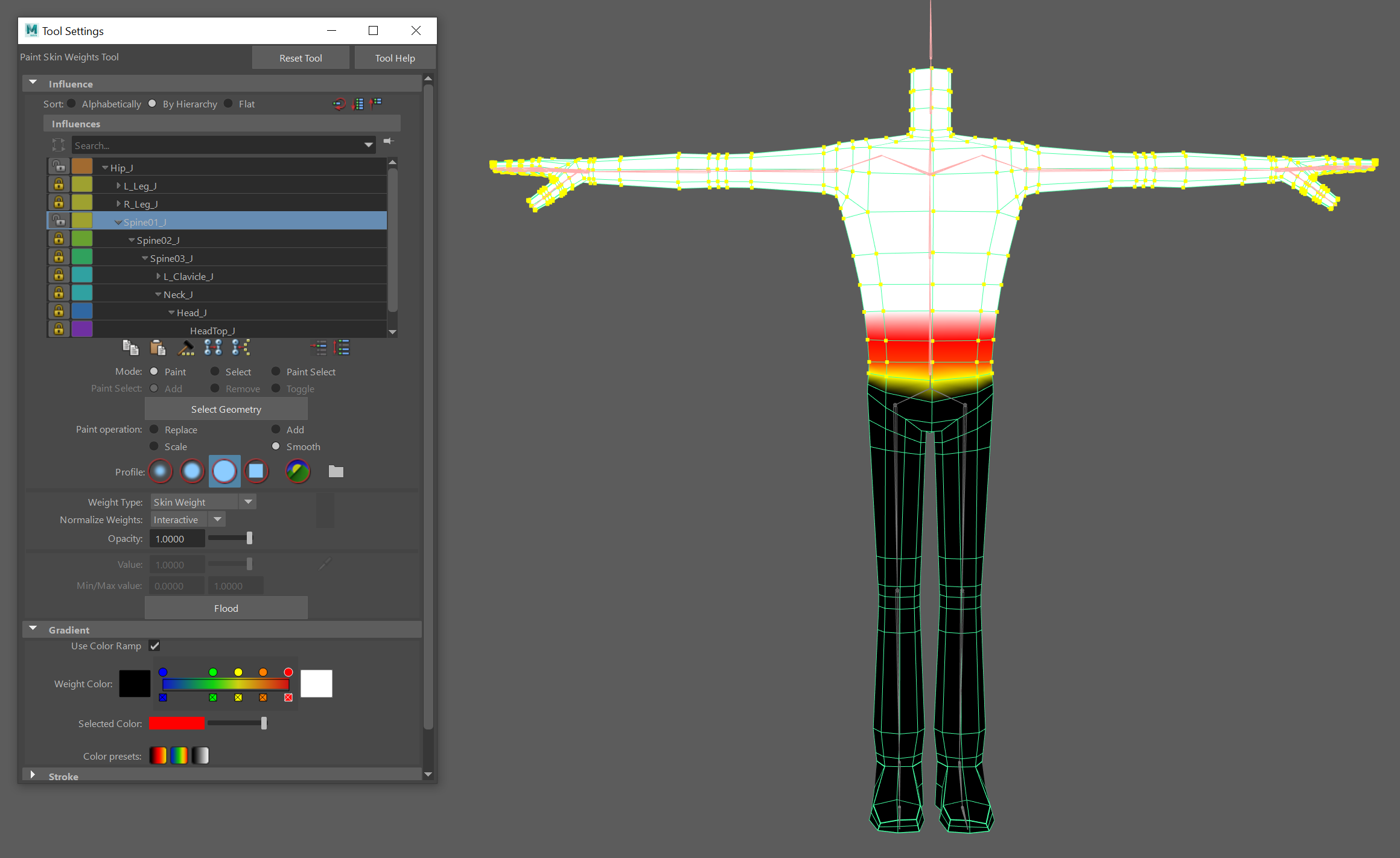Select Neck_J in the influences list
This screenshot has height=858, width=1400.
pos(178,294)
